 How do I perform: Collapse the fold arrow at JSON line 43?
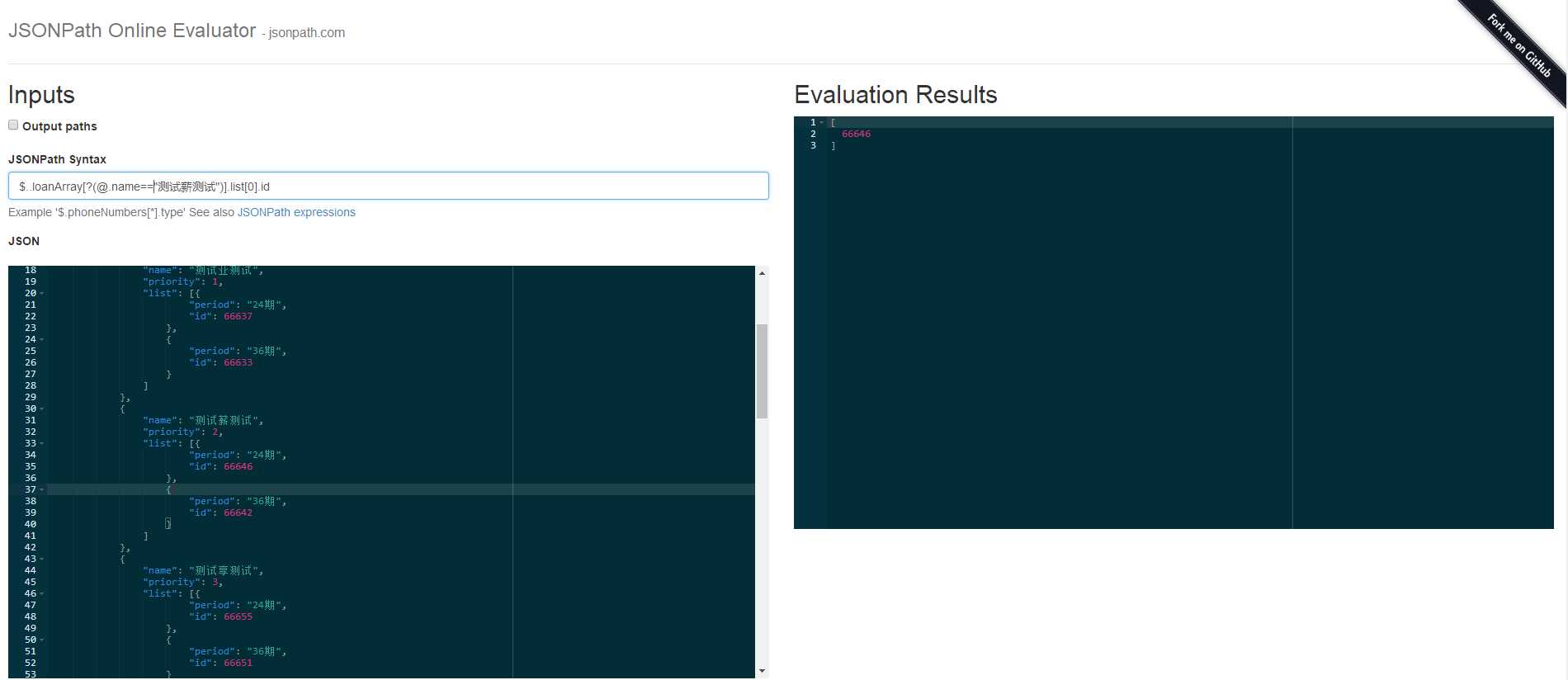click(42, 560)
